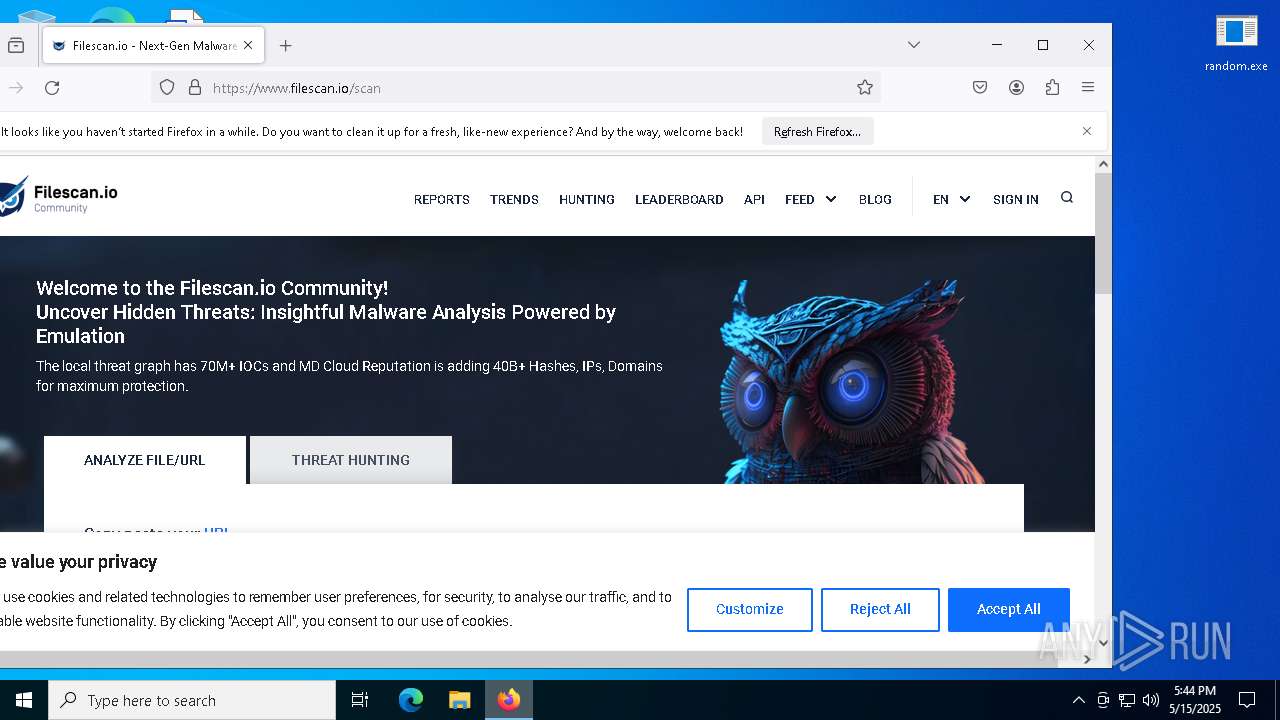Viewport: 1280px width, 720px height.
Task: Click the Reject All cookies button
Action: [880, 609]
